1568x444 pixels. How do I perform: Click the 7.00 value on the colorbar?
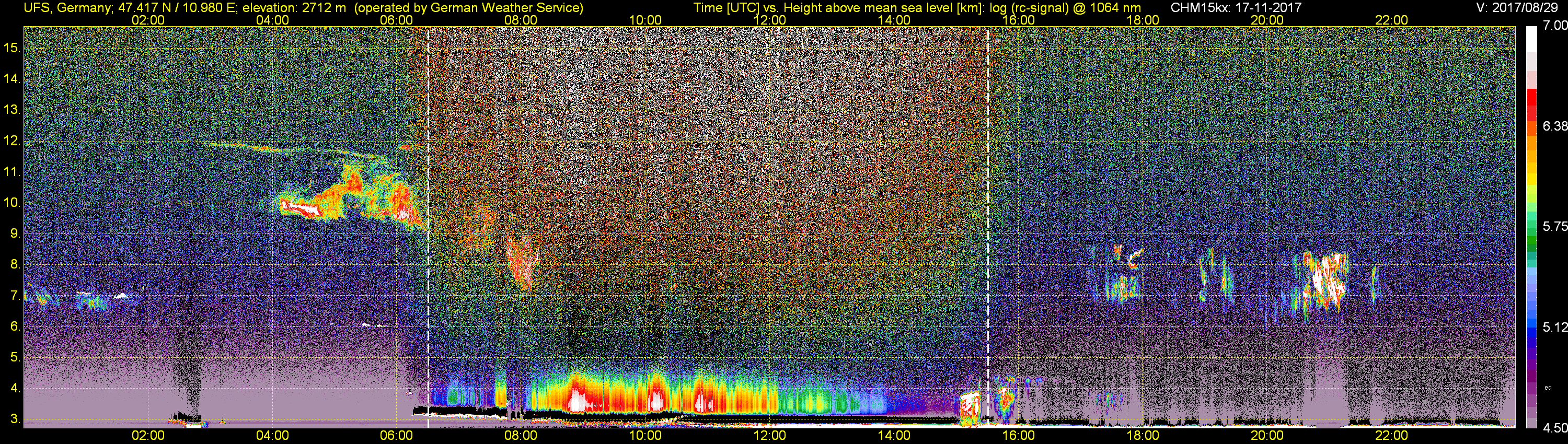coord(1555,26)
